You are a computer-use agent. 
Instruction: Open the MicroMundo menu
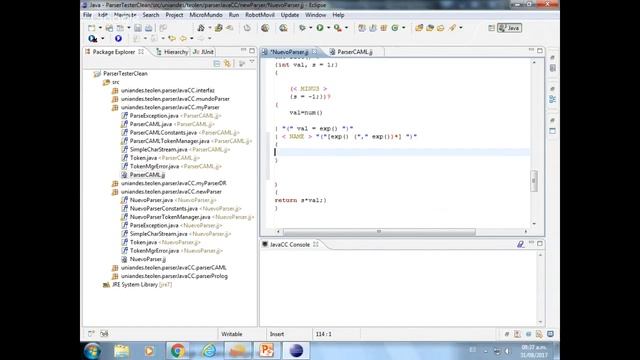(206, 15)
